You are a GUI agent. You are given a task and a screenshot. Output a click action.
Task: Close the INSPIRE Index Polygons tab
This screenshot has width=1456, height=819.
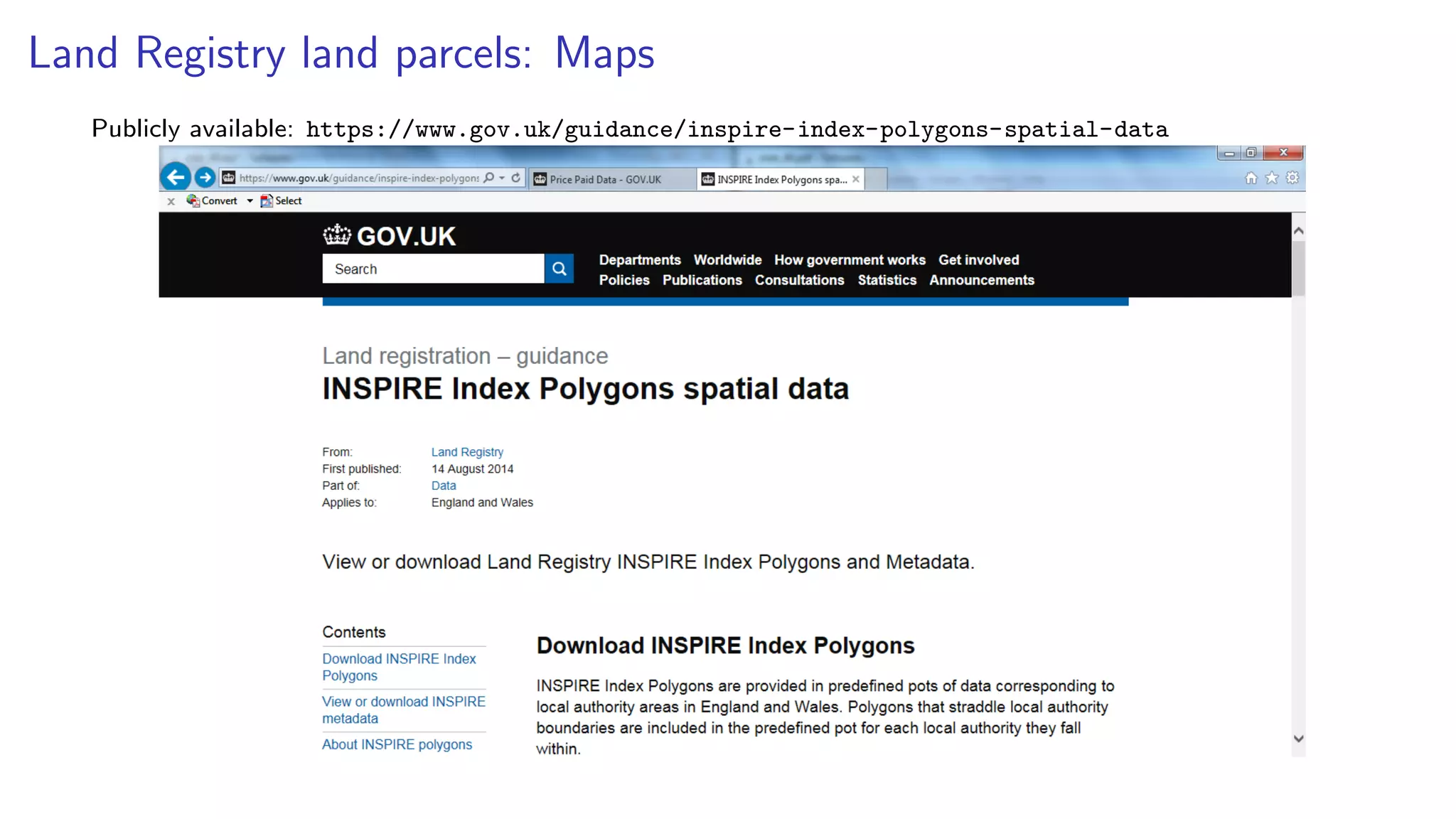tap(856, 179)
